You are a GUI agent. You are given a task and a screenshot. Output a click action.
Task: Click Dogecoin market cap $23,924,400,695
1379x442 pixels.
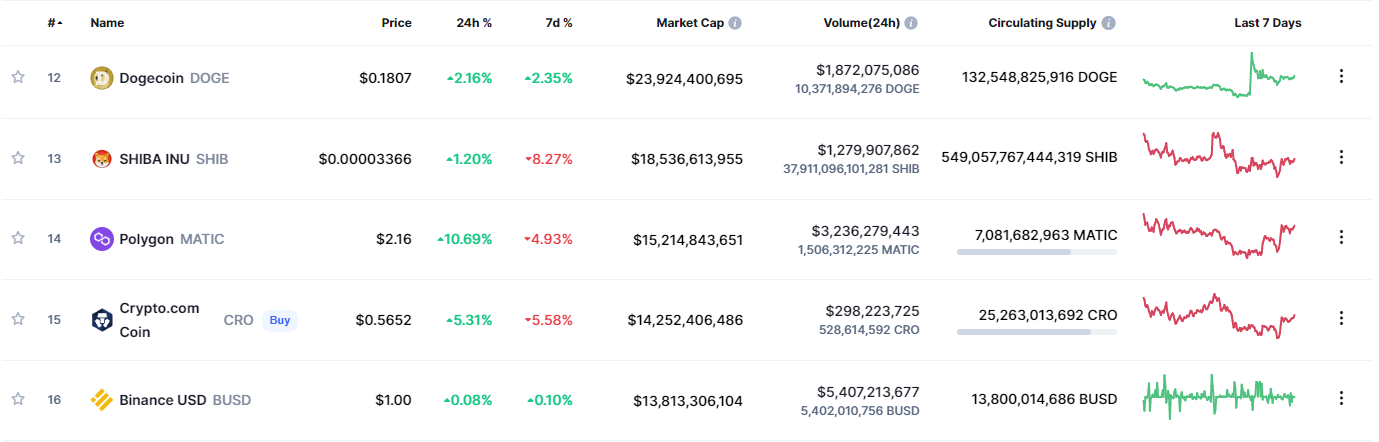[x=684, y=77]
